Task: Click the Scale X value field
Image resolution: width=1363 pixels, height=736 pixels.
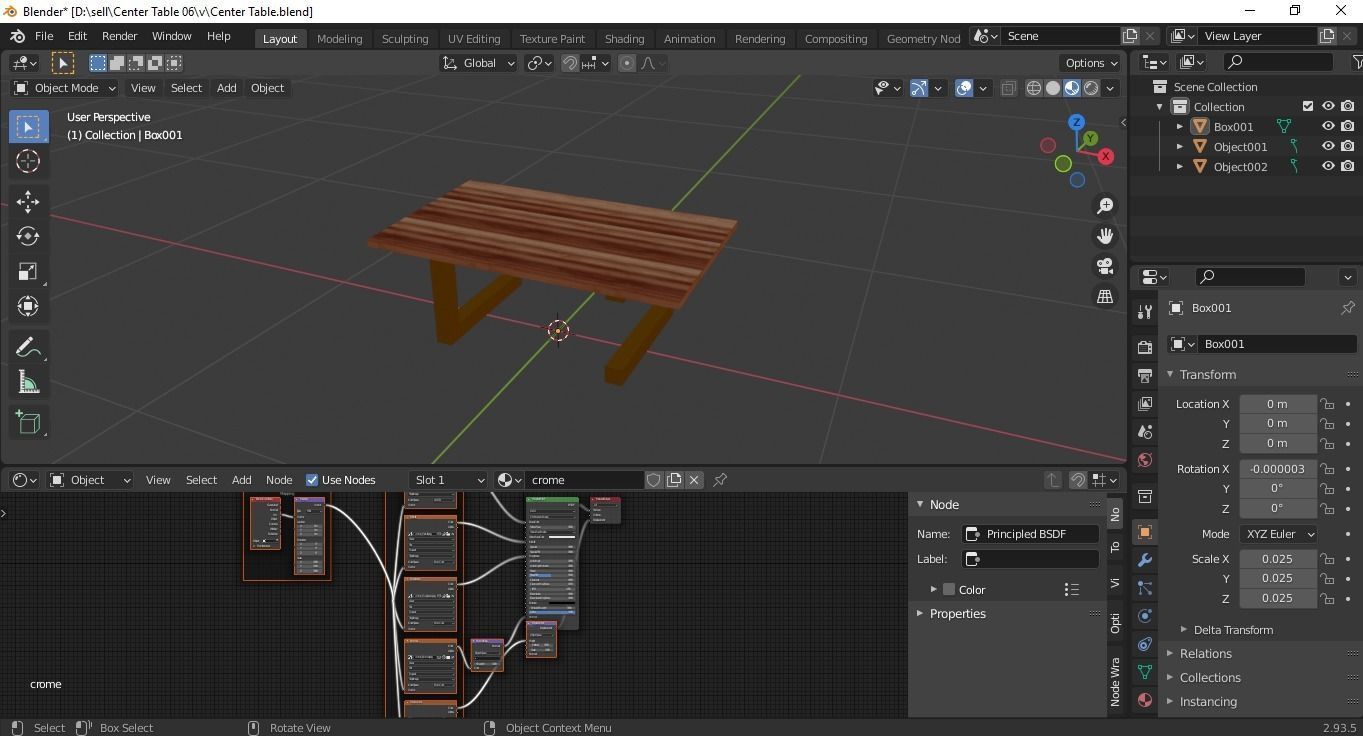Action: [1277, 559]
